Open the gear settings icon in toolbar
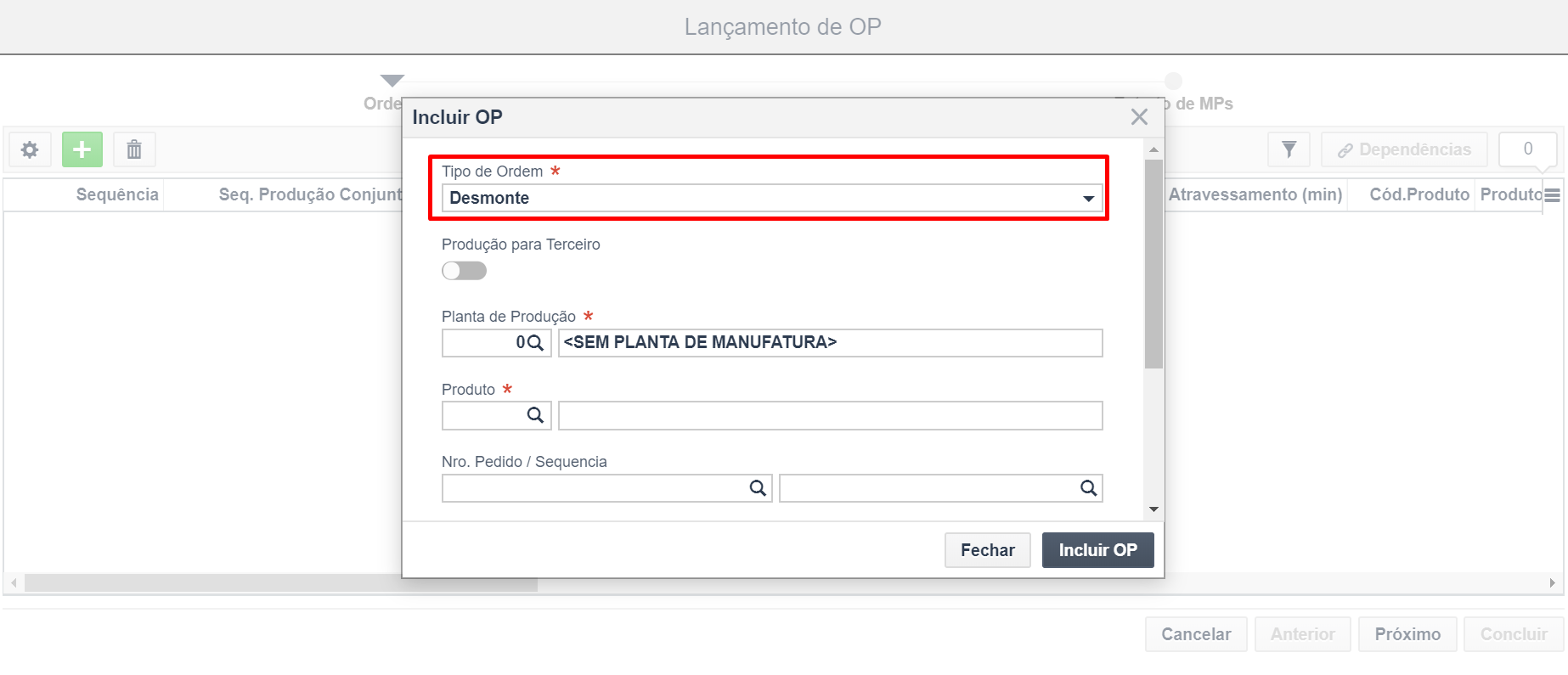 pos(30,149)
